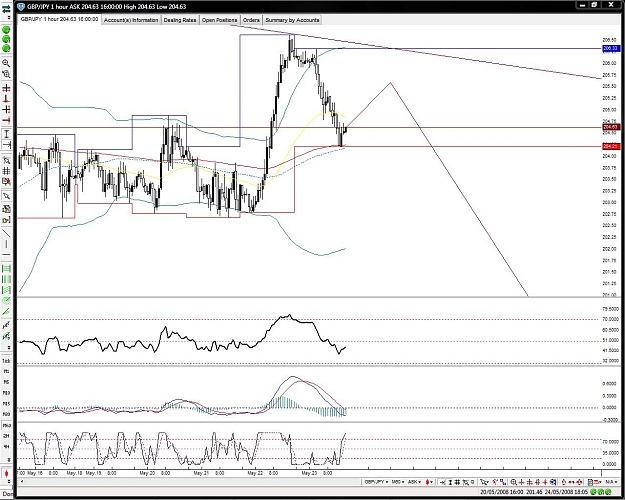Open the candlestick chart style dropdown in bottom toolbar
The width and height of the screenshot is (625, 500).
tap(428, 482)
